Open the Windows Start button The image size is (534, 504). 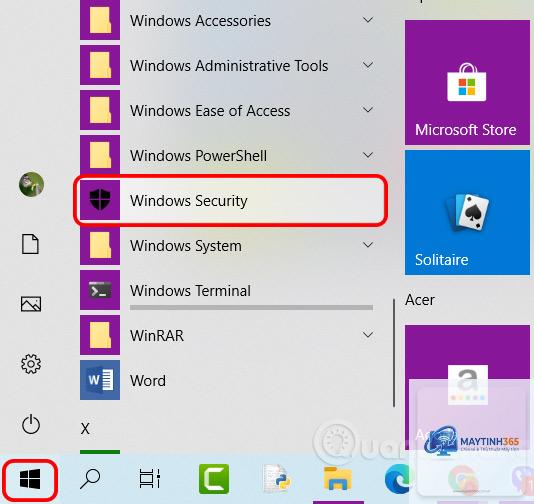click(30, 479)
